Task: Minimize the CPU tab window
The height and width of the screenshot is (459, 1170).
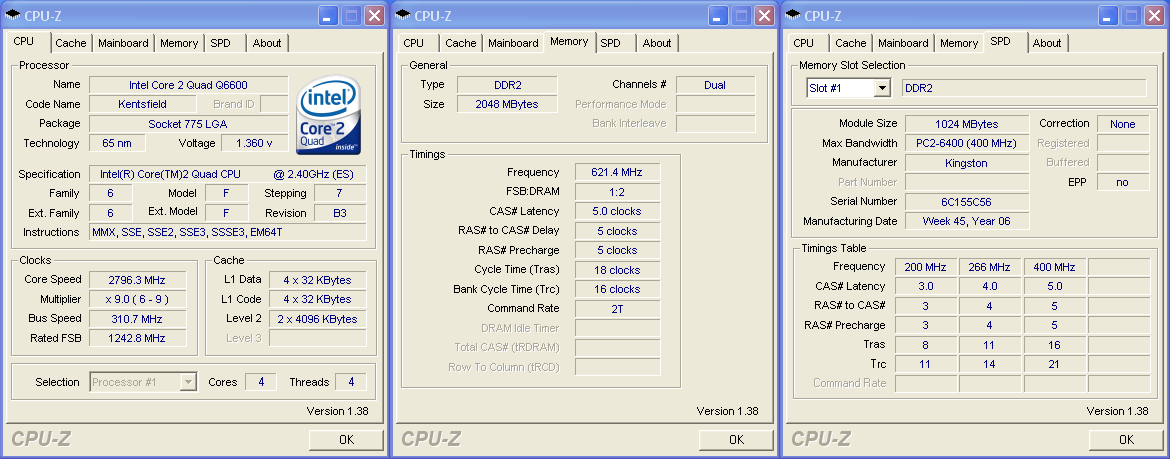Action: tap(330, 15)
